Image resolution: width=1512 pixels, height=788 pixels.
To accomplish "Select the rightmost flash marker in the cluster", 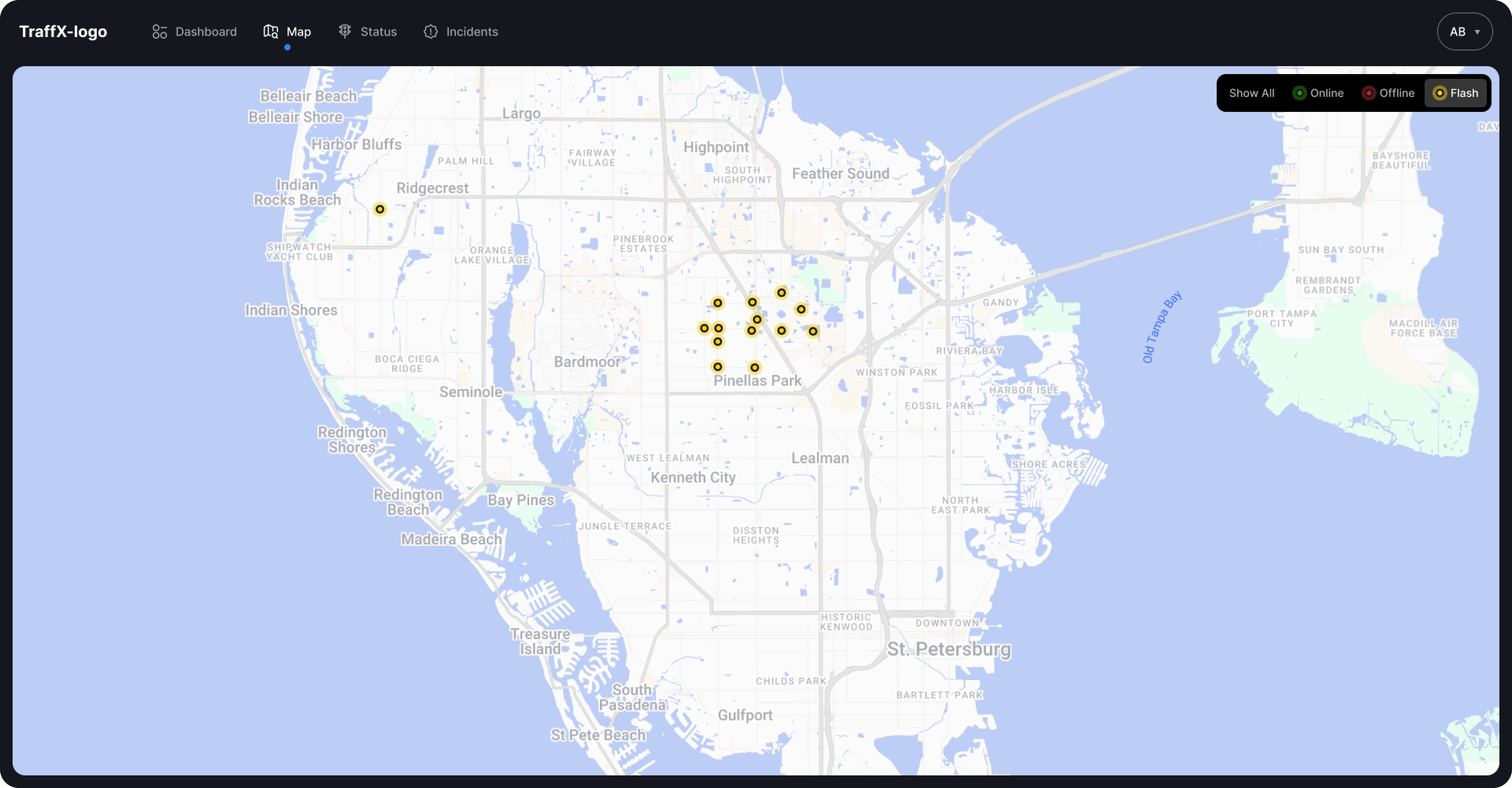I will pyautogui.click(x=813, y=331).
